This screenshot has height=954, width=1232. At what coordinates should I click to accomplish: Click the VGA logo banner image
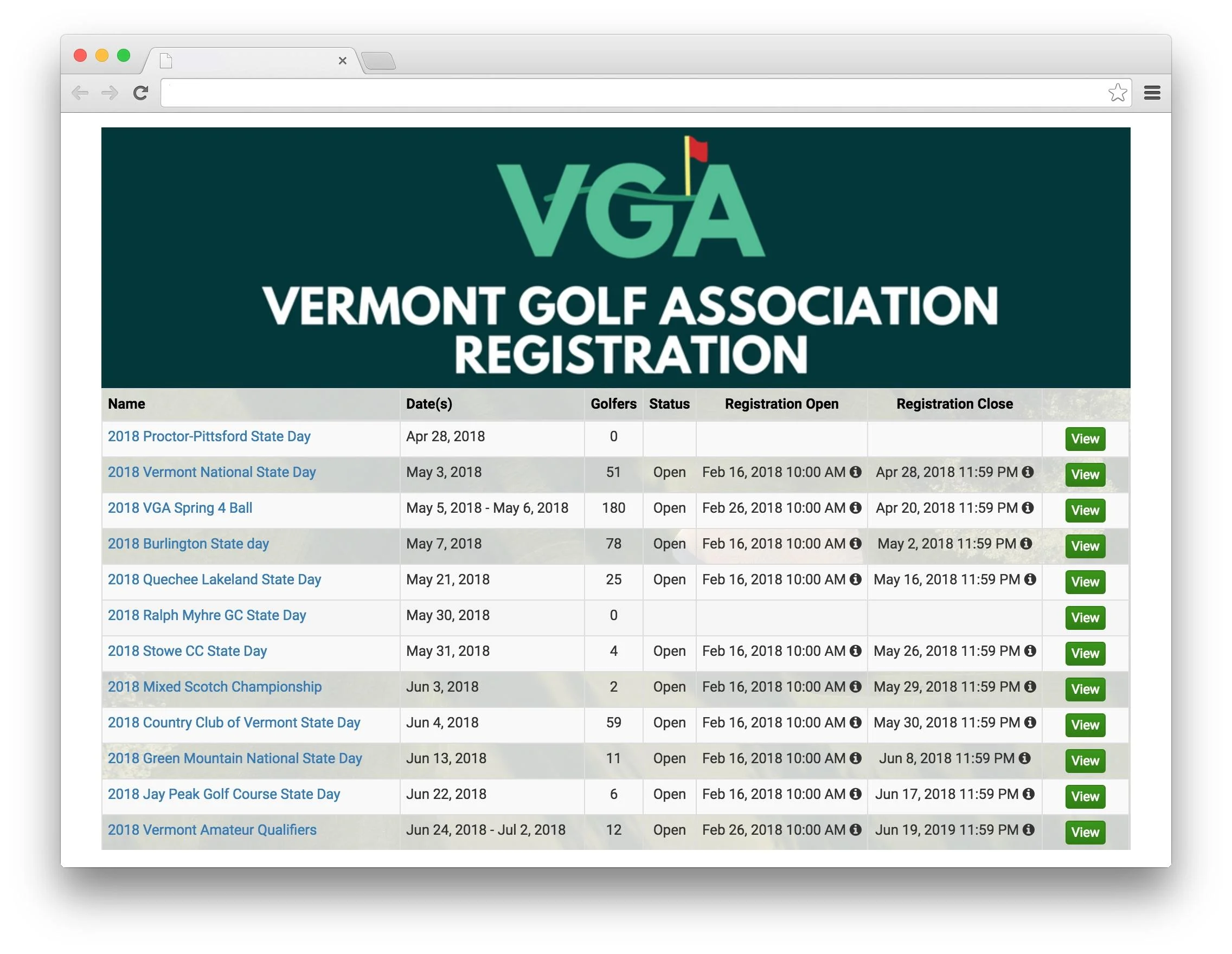(x=615, y=257)
